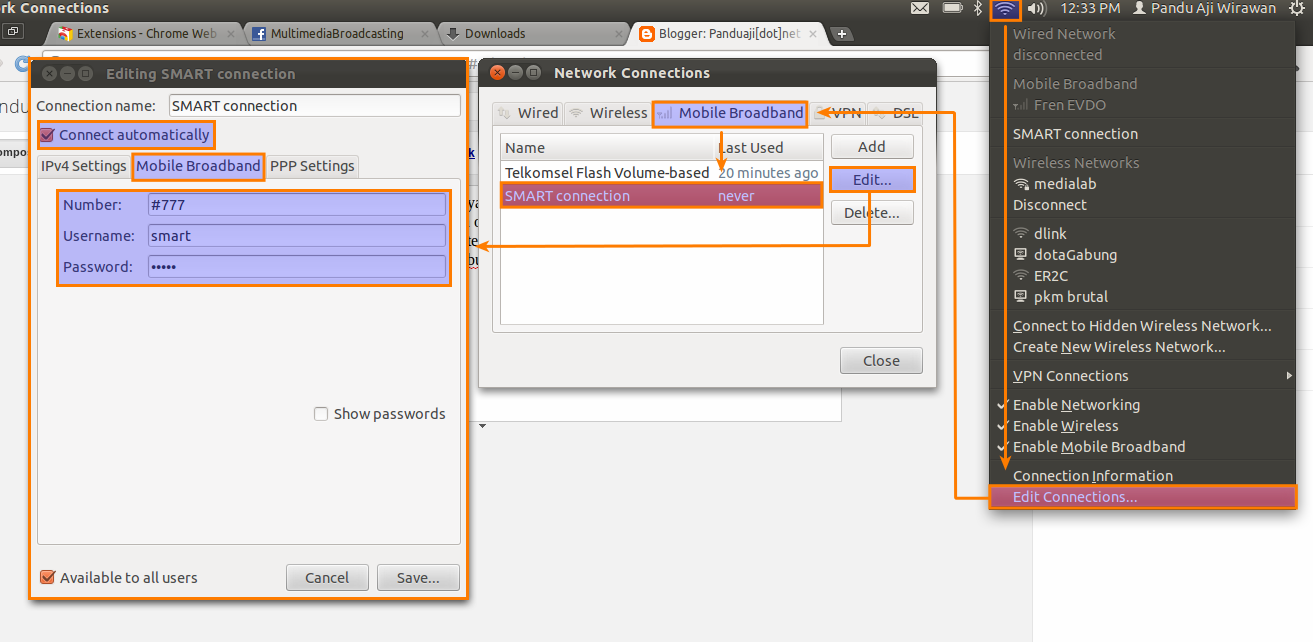This screenshot has width=1313, height=643.
Task: Connect to dlink wireless network
Action: point(1142,234)
